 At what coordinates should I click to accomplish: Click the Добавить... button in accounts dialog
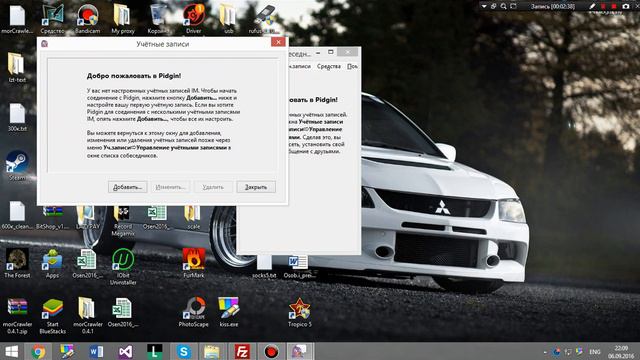click(127, 187)
